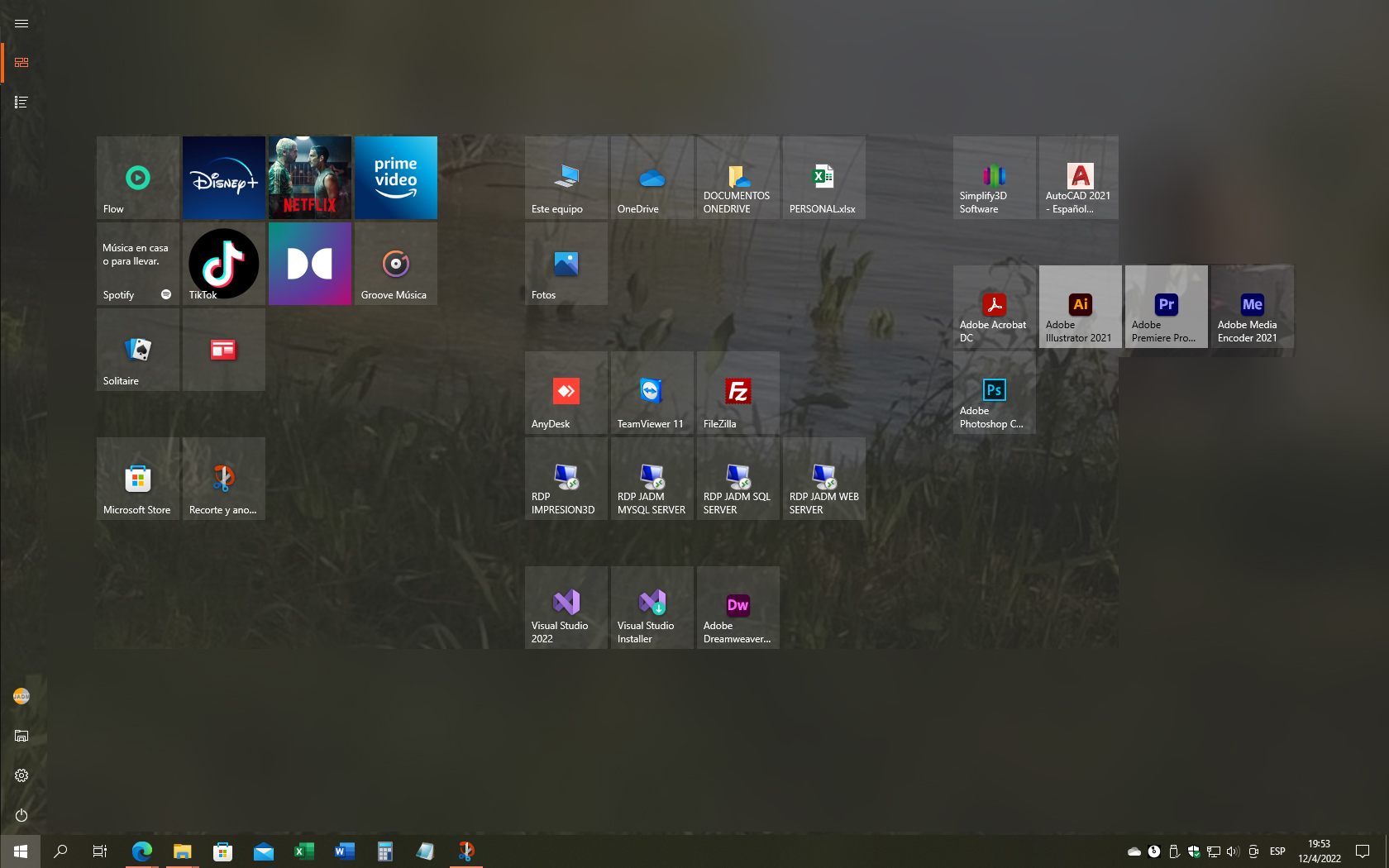Viewport: 1389px width, 868px height.
Task: Switch to all apps list view
Action: (21, 103)
